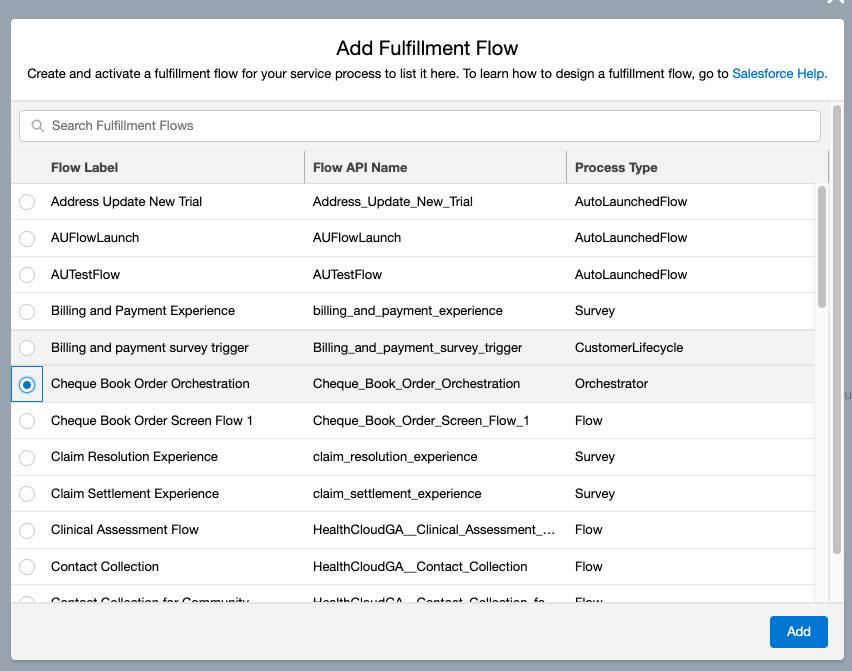
Task: Click the Add button
Action: (798, 631)
